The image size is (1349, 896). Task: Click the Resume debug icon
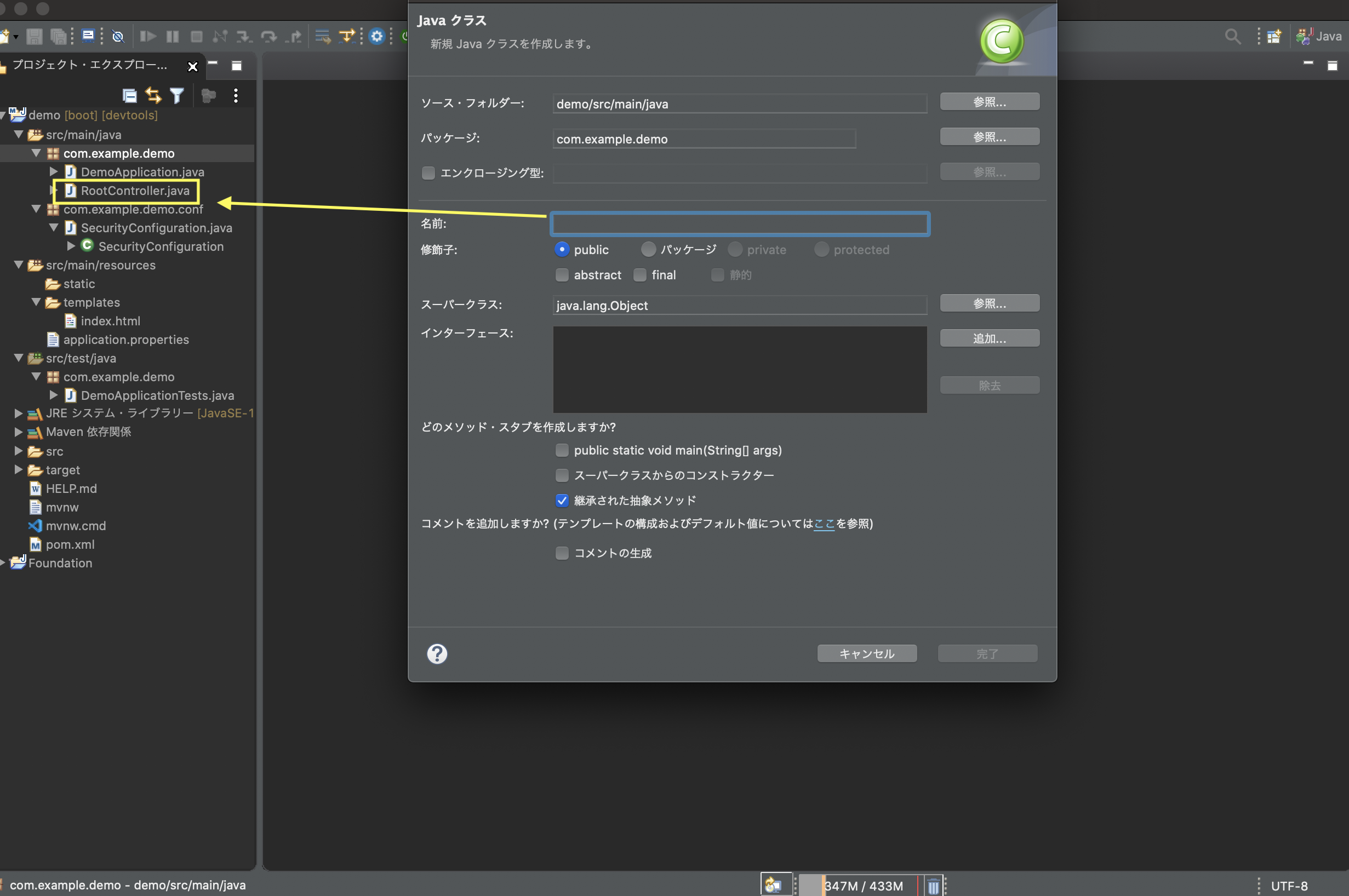(148, 37)
